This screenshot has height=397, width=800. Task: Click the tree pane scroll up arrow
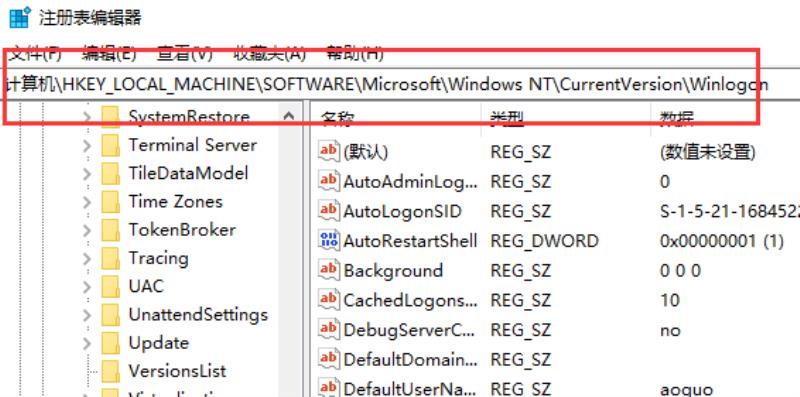289,117
